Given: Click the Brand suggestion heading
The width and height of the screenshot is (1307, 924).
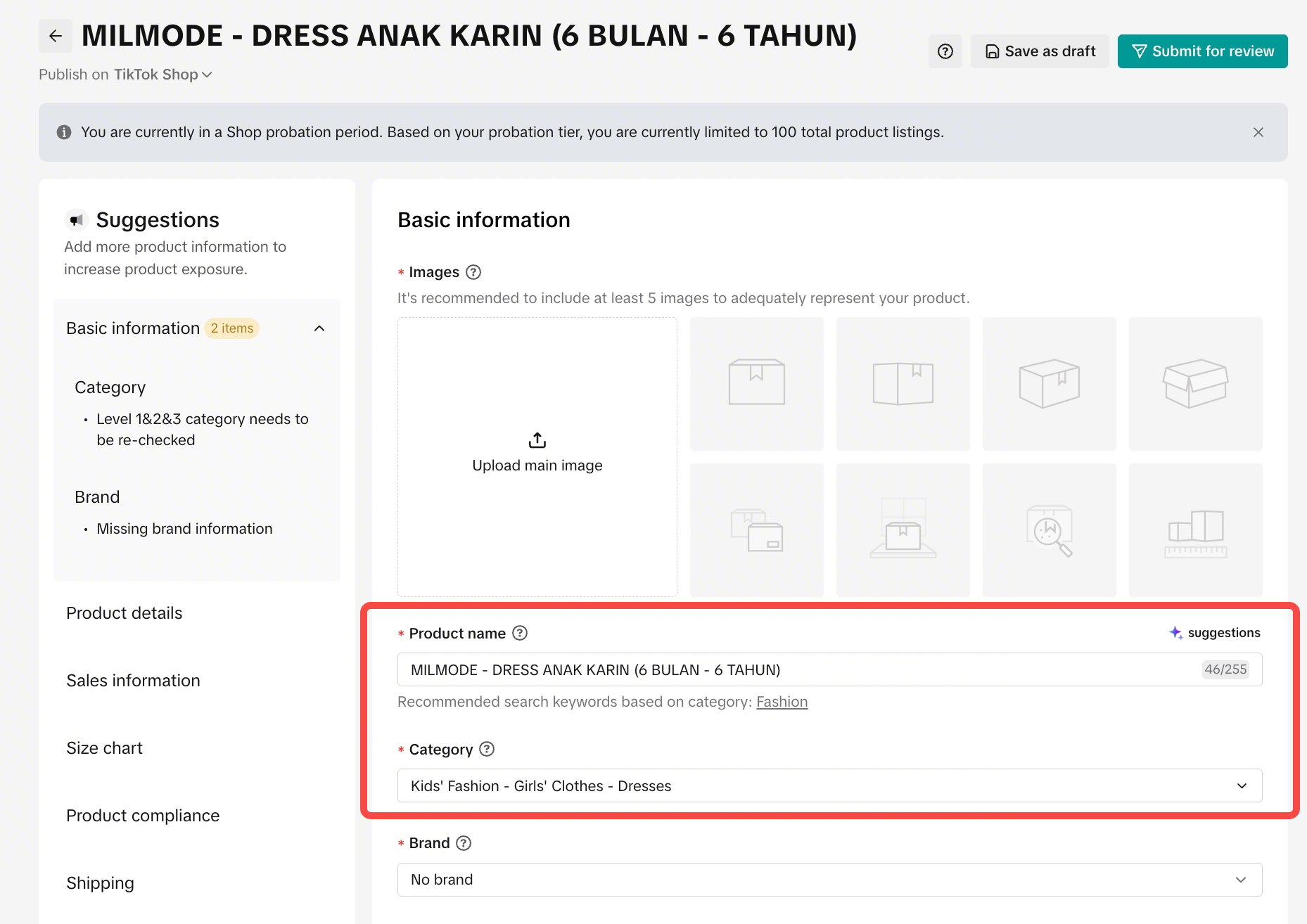Looking at the screenshot, I should (x=97, y=497).
